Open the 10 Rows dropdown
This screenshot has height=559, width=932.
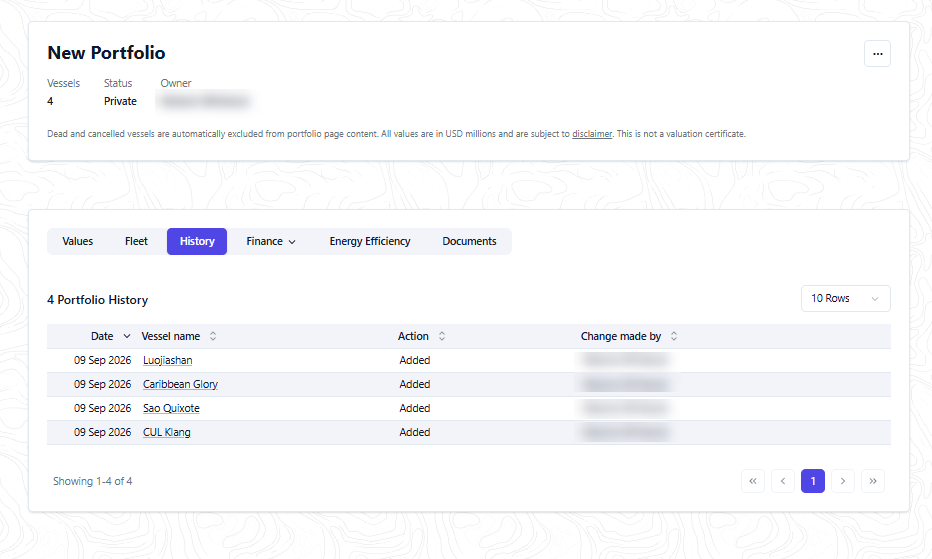pos(845,299)
